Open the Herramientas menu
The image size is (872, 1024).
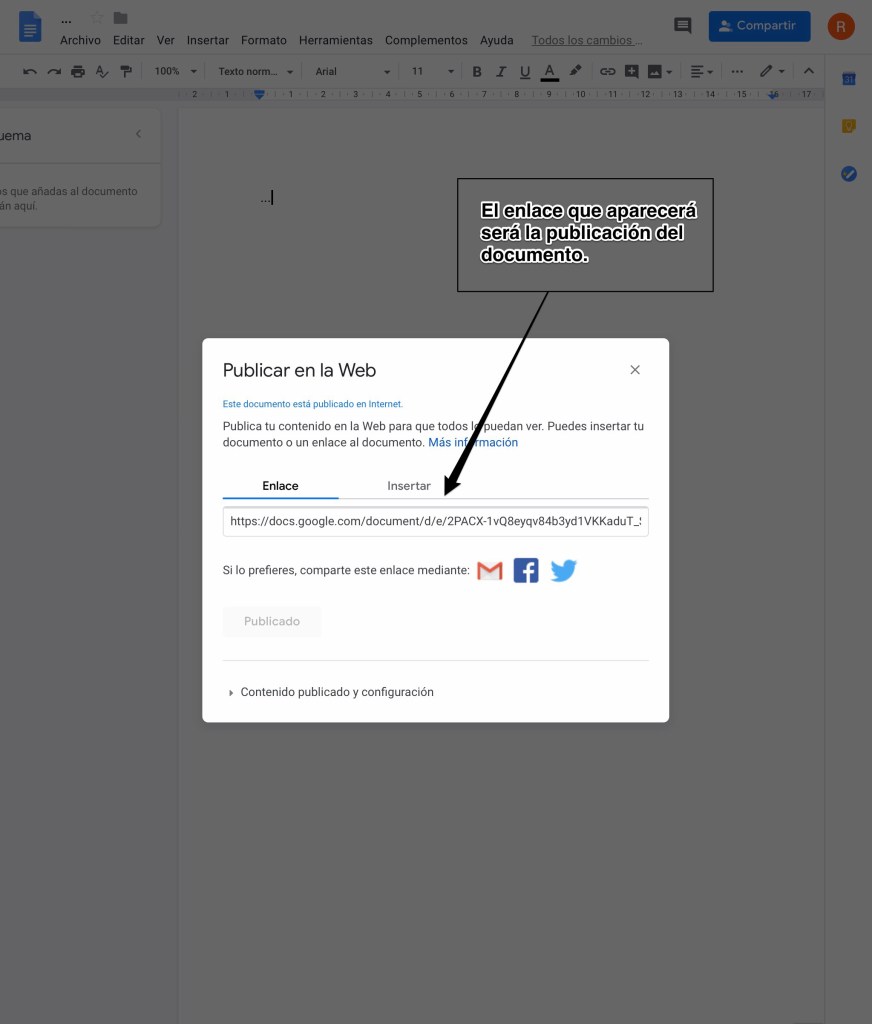pyautogui.click(x=335, y=40)
